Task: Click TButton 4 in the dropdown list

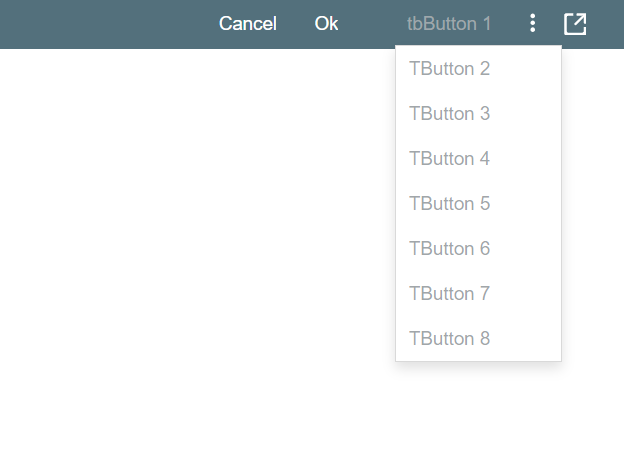Action: pyautogui.click(x=449, y=159)
